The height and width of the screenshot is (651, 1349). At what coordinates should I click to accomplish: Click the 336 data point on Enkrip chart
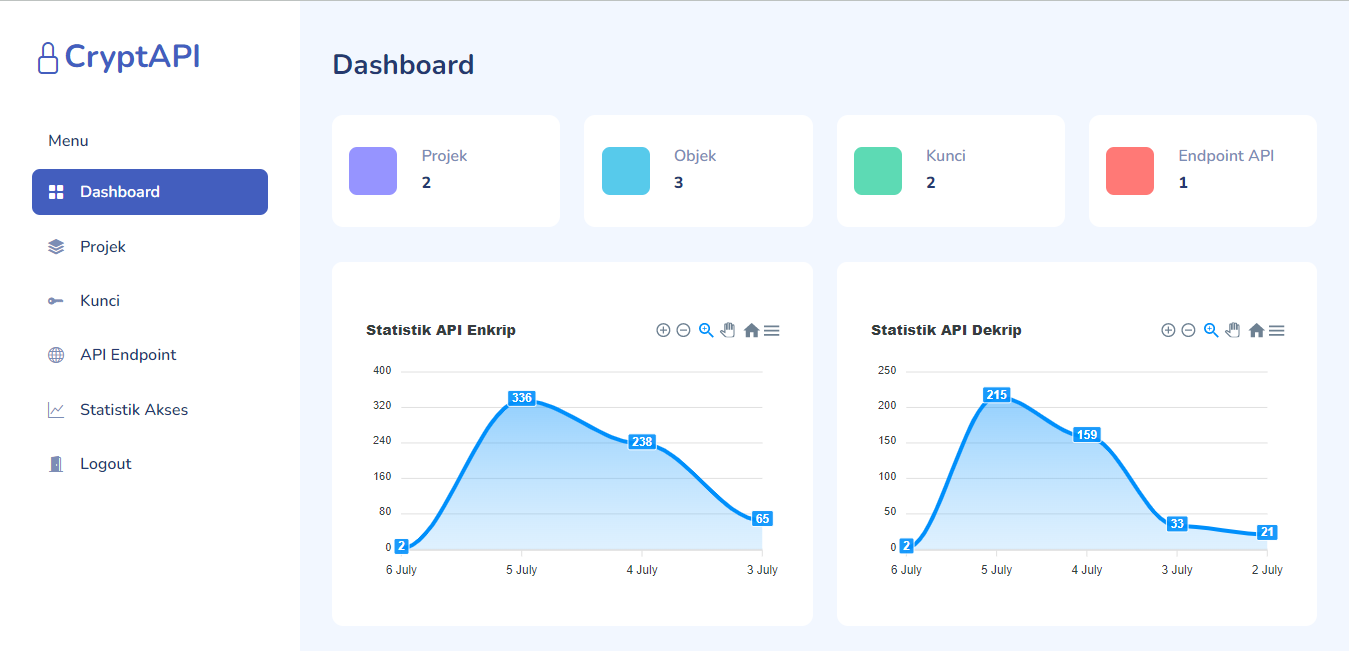[x=522, y=398]
